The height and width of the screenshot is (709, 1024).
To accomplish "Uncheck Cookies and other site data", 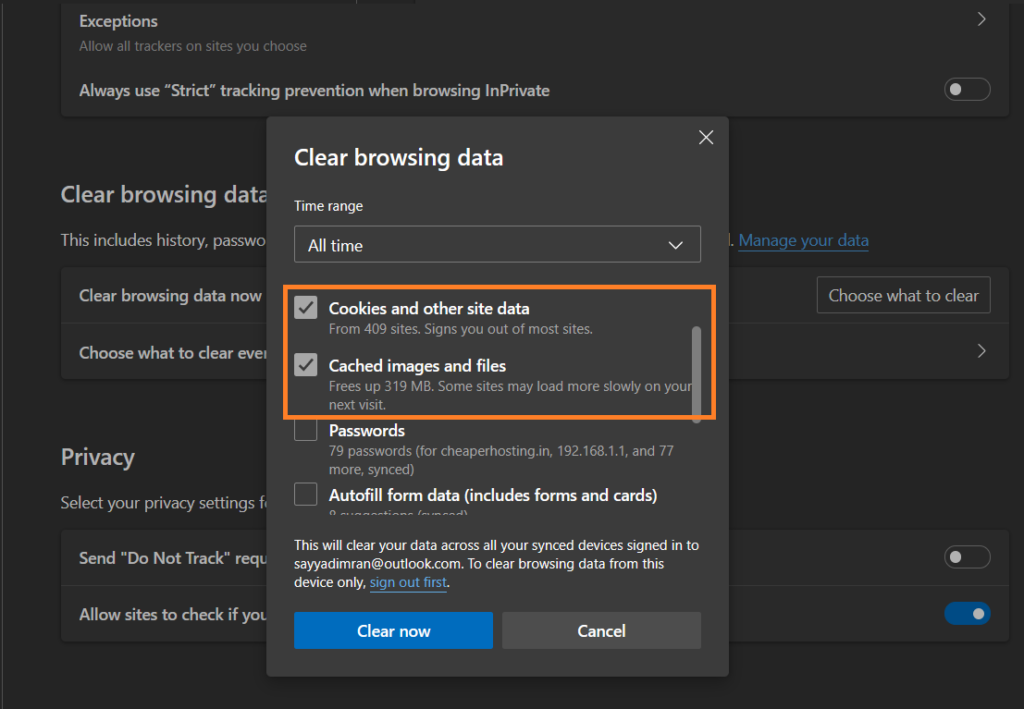I will coord(306,307).
